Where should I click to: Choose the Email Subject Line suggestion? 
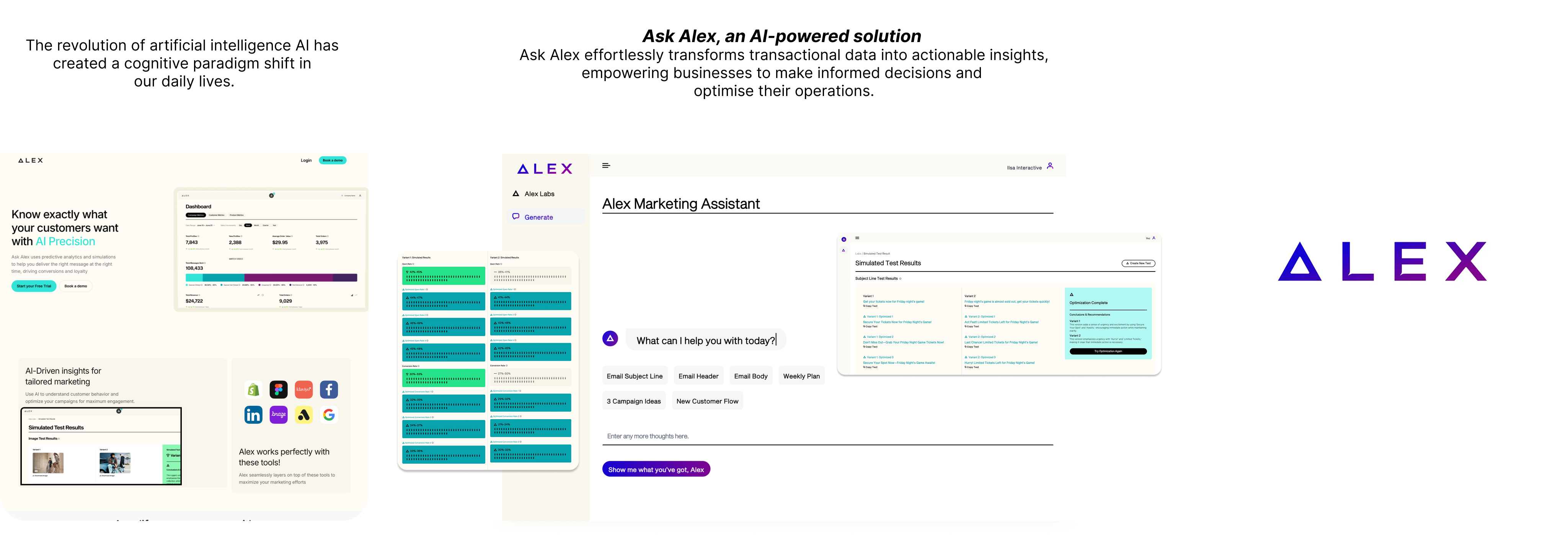(635, 376)
